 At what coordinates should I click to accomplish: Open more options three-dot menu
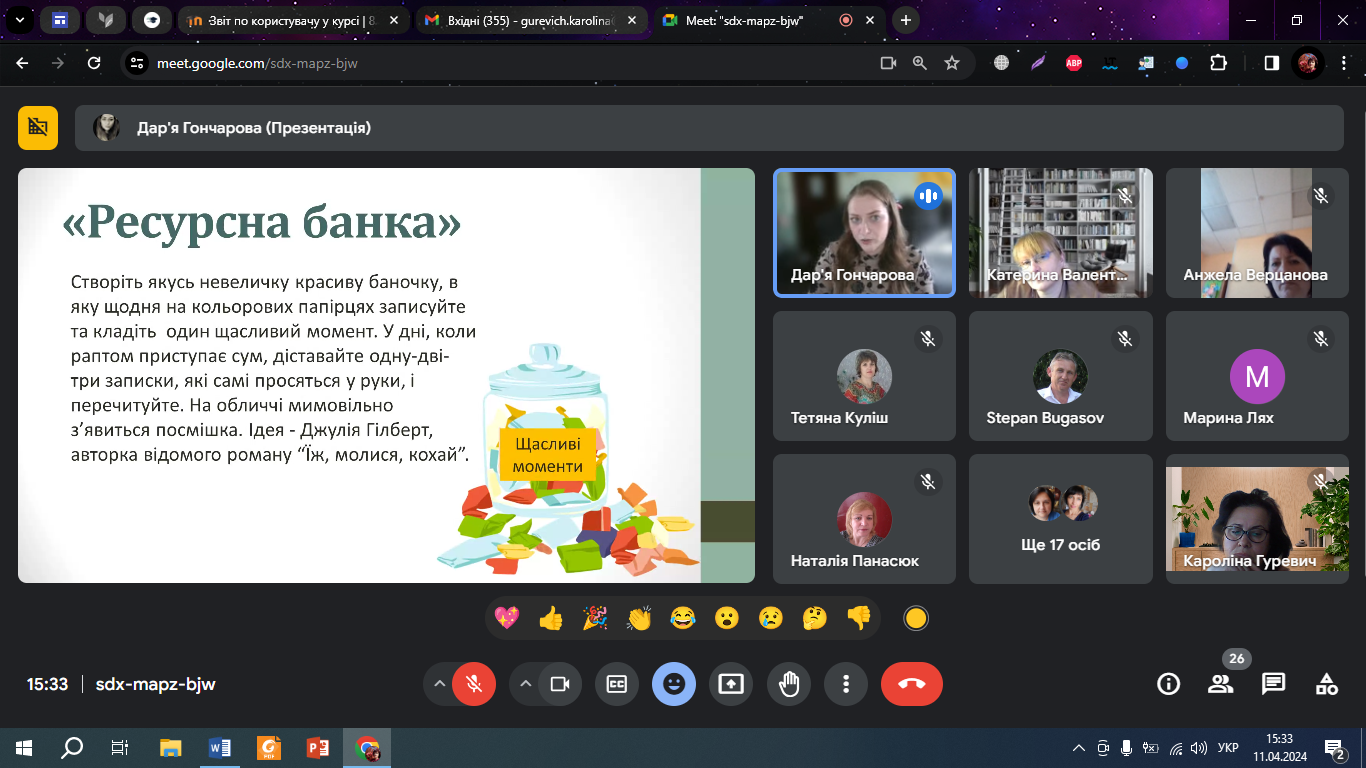(846, 684)
